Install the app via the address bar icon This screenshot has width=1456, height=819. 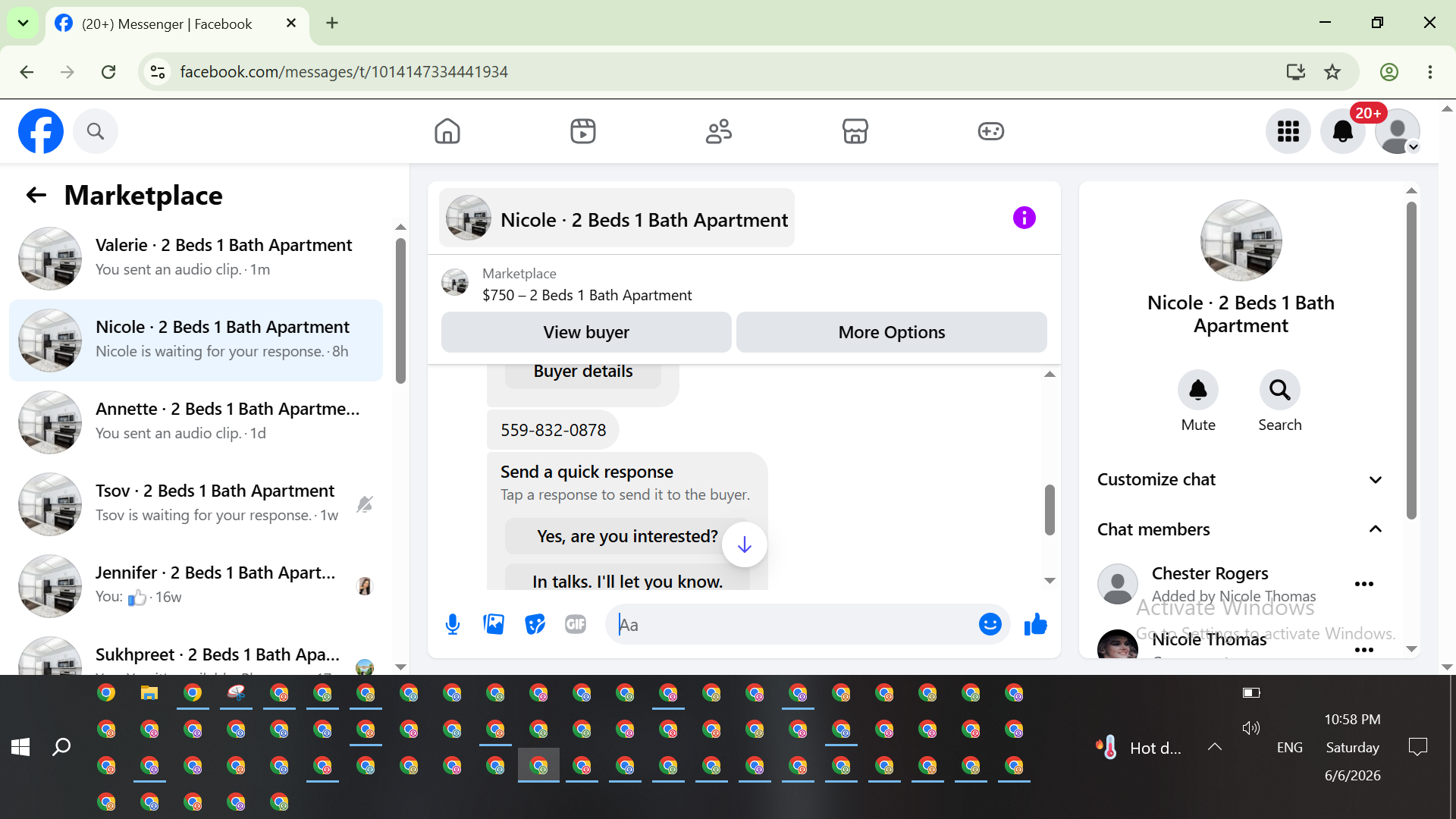(x=1296, y=72)
